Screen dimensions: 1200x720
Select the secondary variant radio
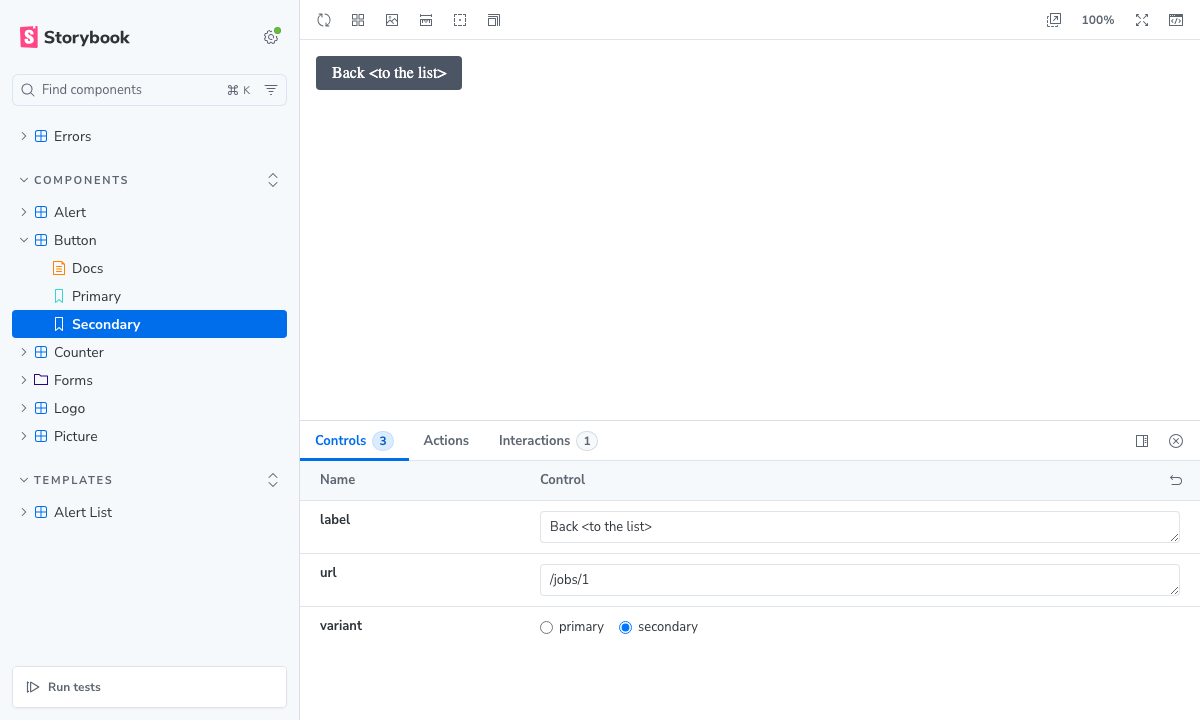point(626,628)
